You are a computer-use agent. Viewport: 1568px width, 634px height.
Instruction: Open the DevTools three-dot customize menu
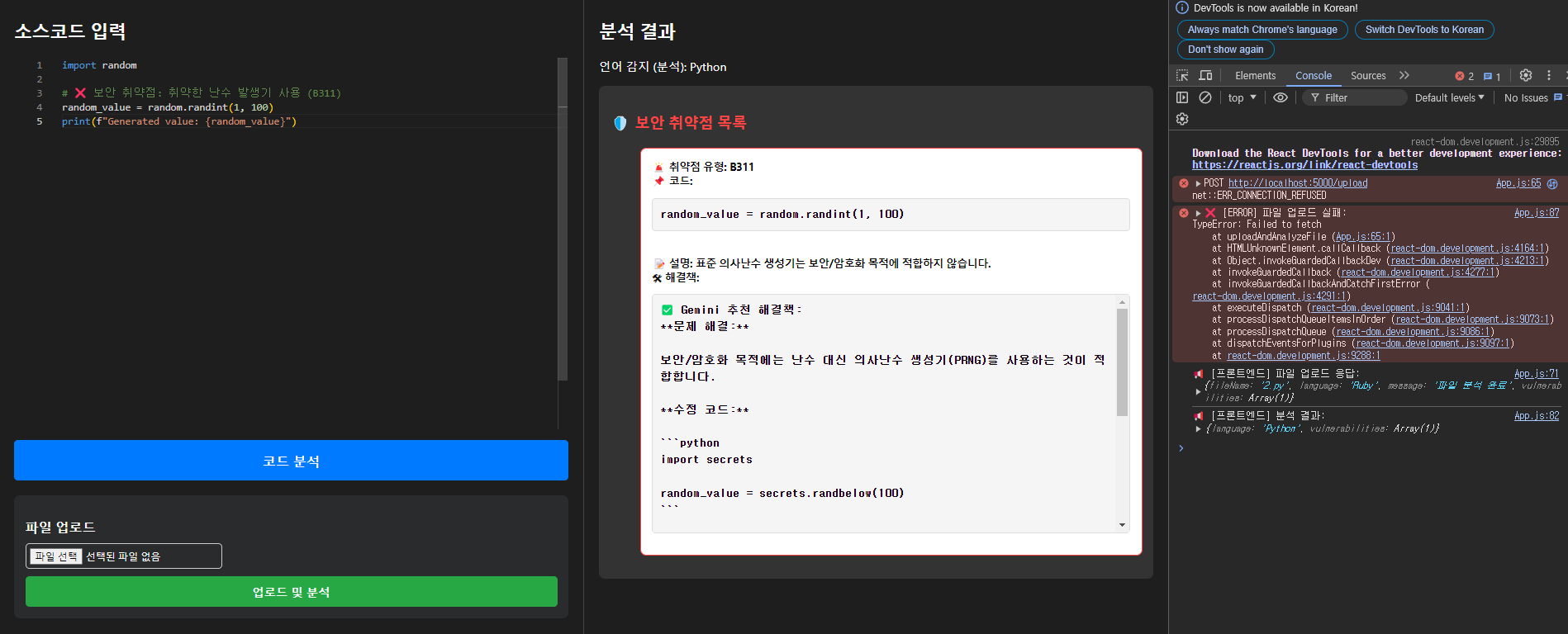[x=1549, y=75]
